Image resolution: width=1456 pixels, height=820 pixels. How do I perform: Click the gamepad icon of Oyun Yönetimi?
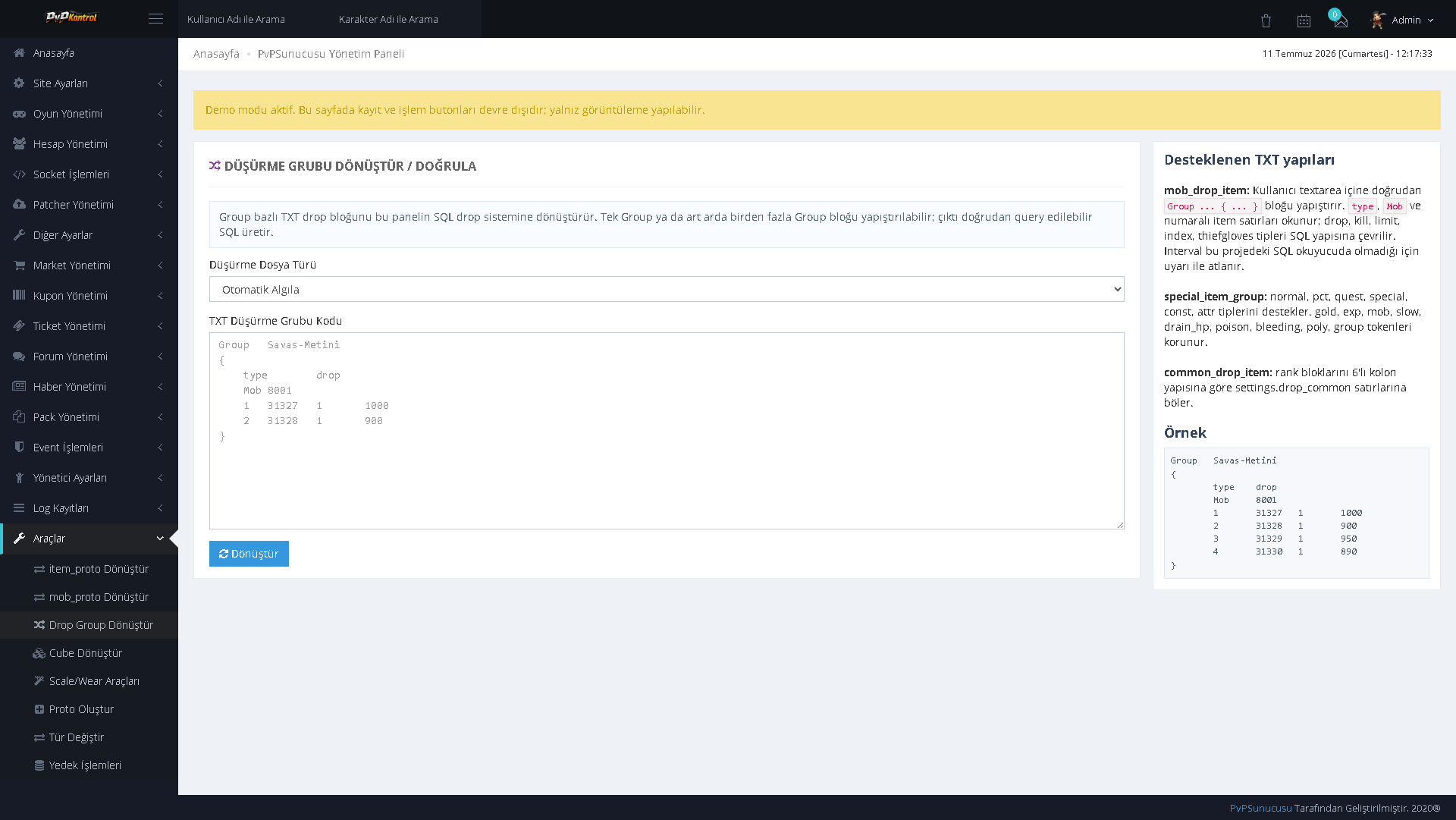(x=20, y=114)
